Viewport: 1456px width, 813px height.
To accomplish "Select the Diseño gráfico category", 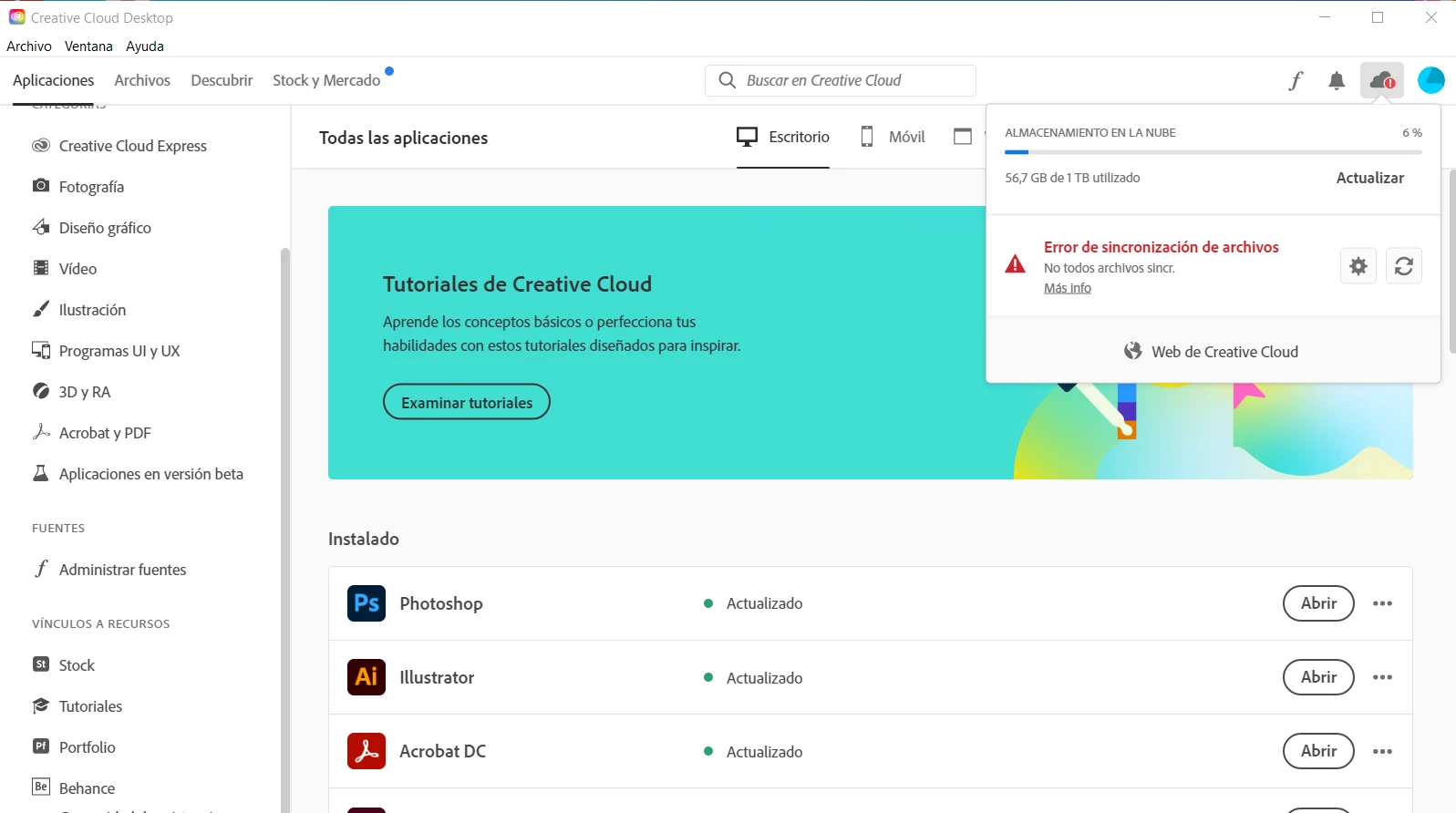I will 91,228.
